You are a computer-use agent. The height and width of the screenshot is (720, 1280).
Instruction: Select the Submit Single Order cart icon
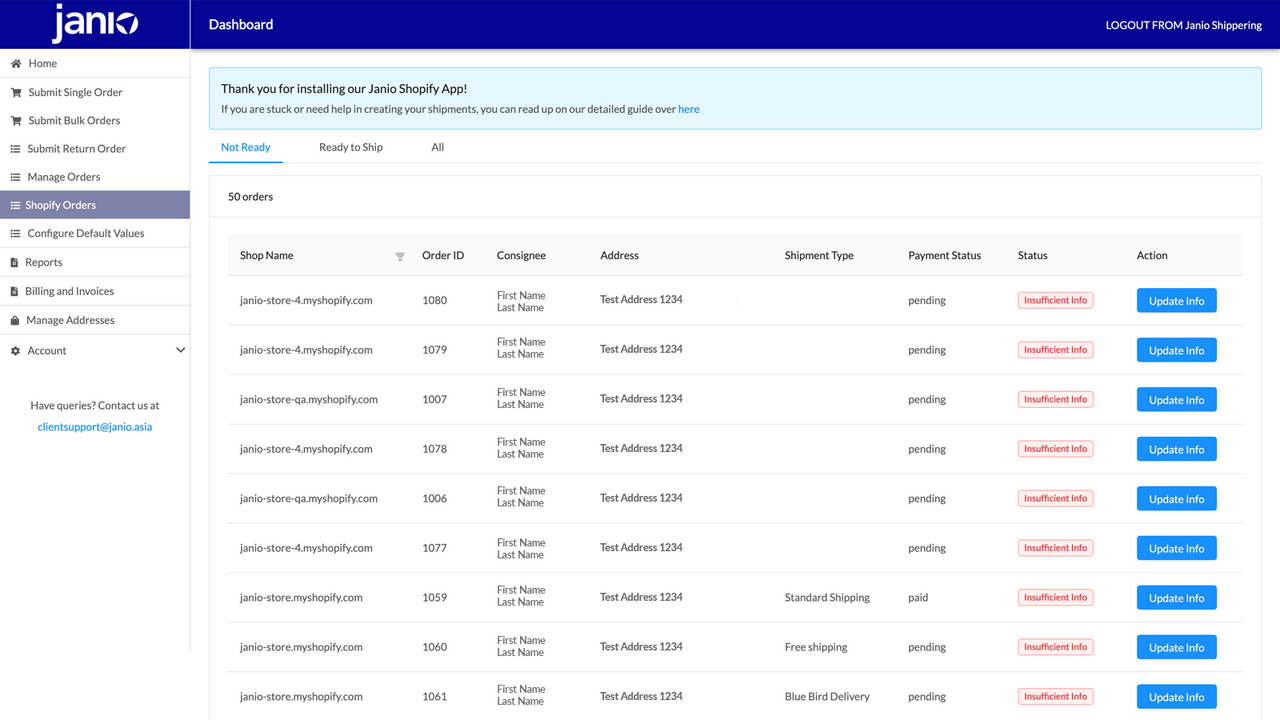tap(16, 91)
